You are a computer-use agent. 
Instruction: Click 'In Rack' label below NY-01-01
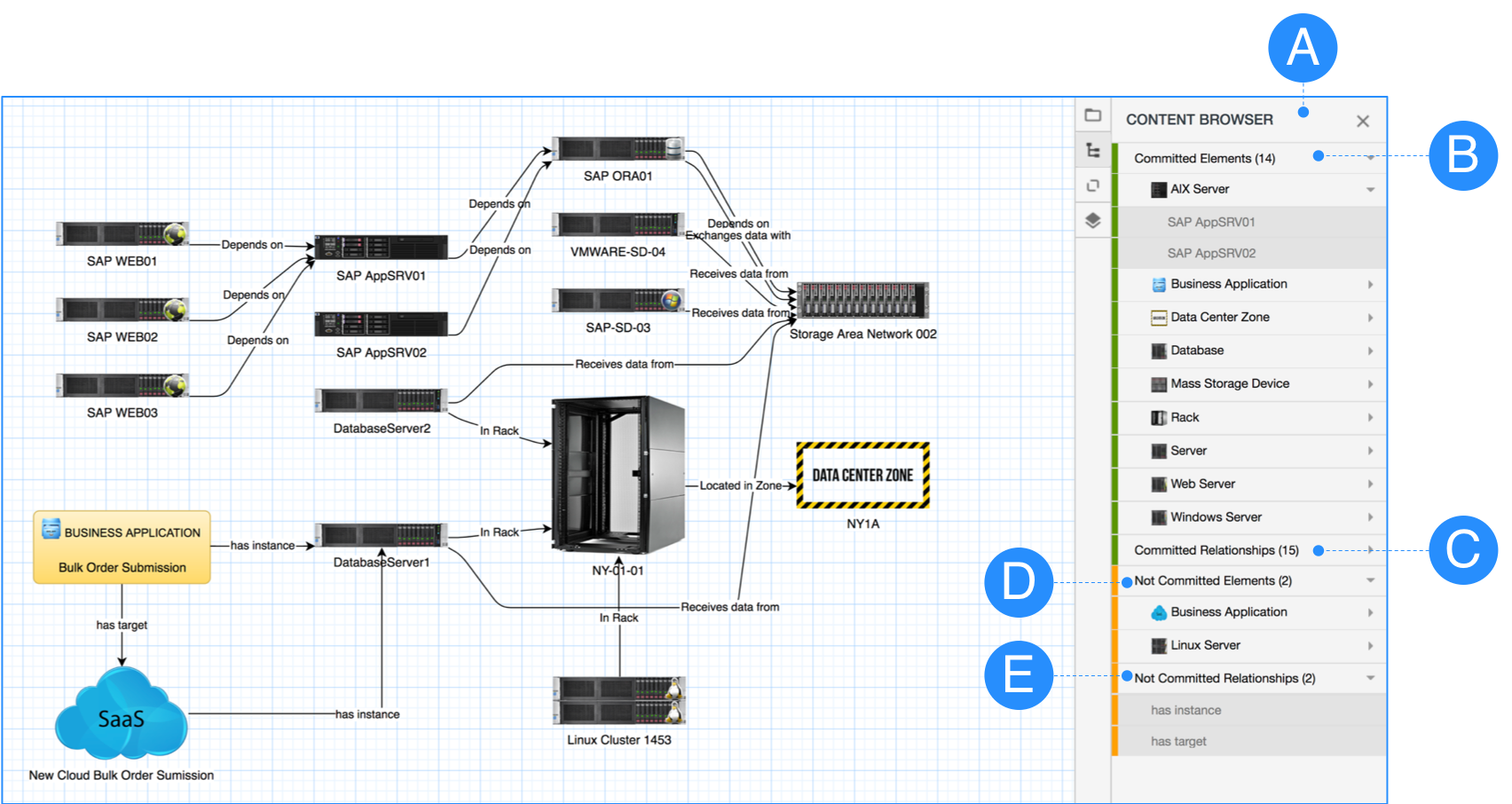pyautogui.click(x=618, y=618)
